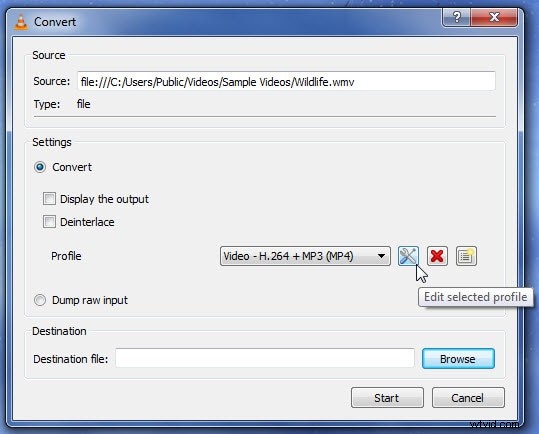This screenshot has width=539, height=434.
Task: Create a new profile with list icon
Action: click(x=466, y=256)
